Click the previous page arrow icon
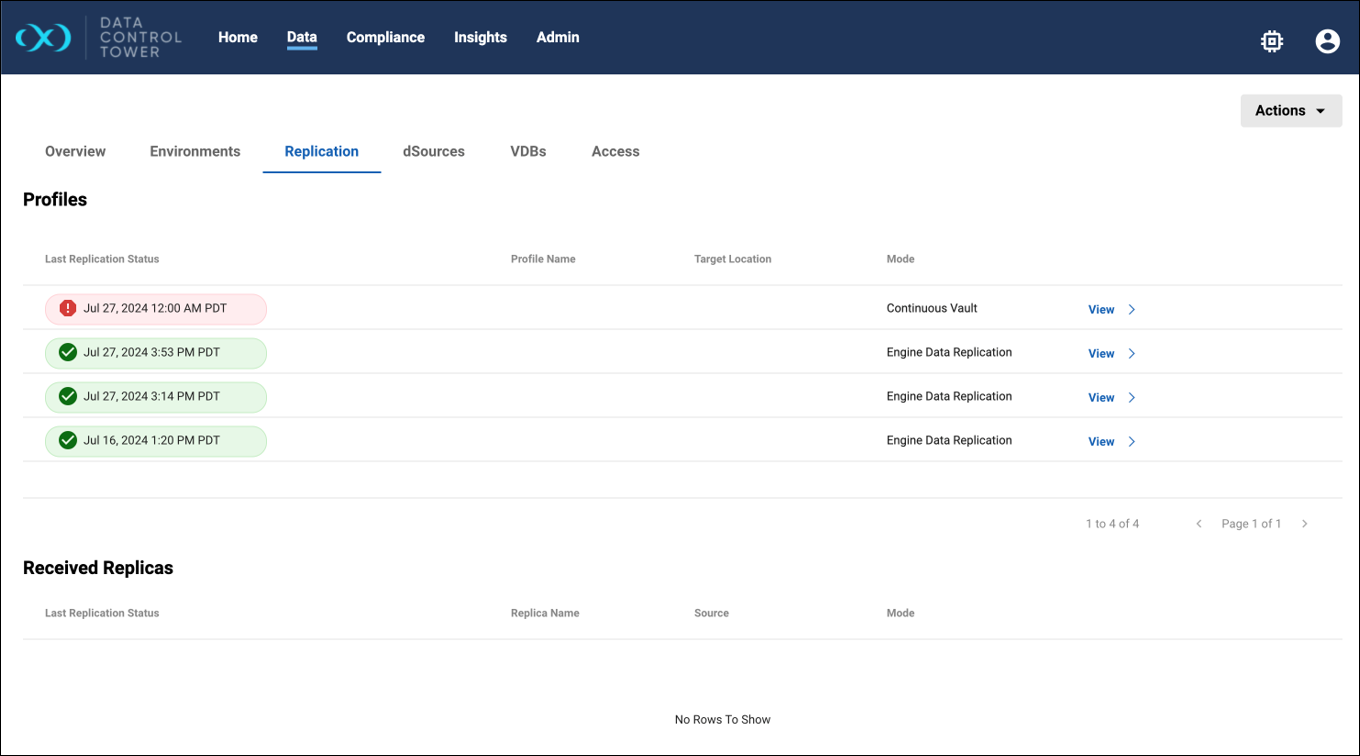This screenshot has height=756, width=1360. pos(1199,524)
